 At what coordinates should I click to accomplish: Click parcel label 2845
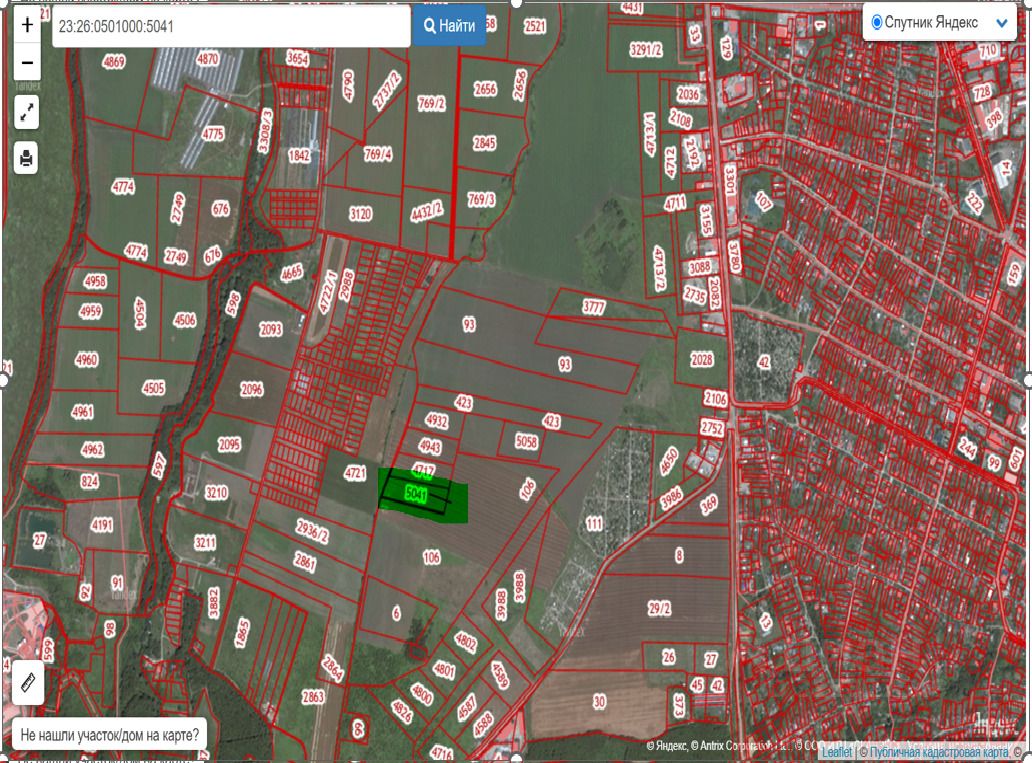tap(484, 143)
